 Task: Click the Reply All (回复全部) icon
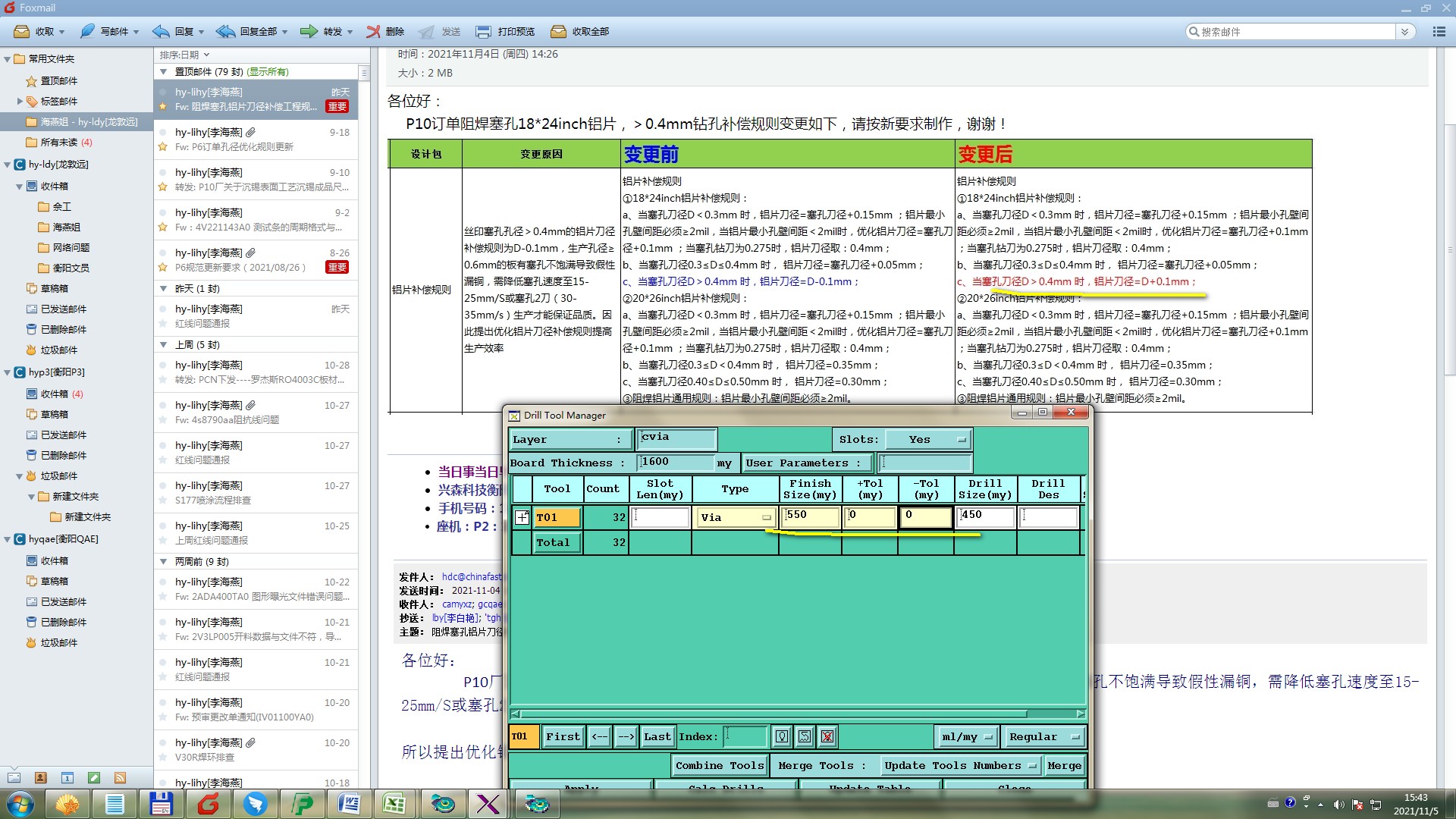(x=226, y=32)
